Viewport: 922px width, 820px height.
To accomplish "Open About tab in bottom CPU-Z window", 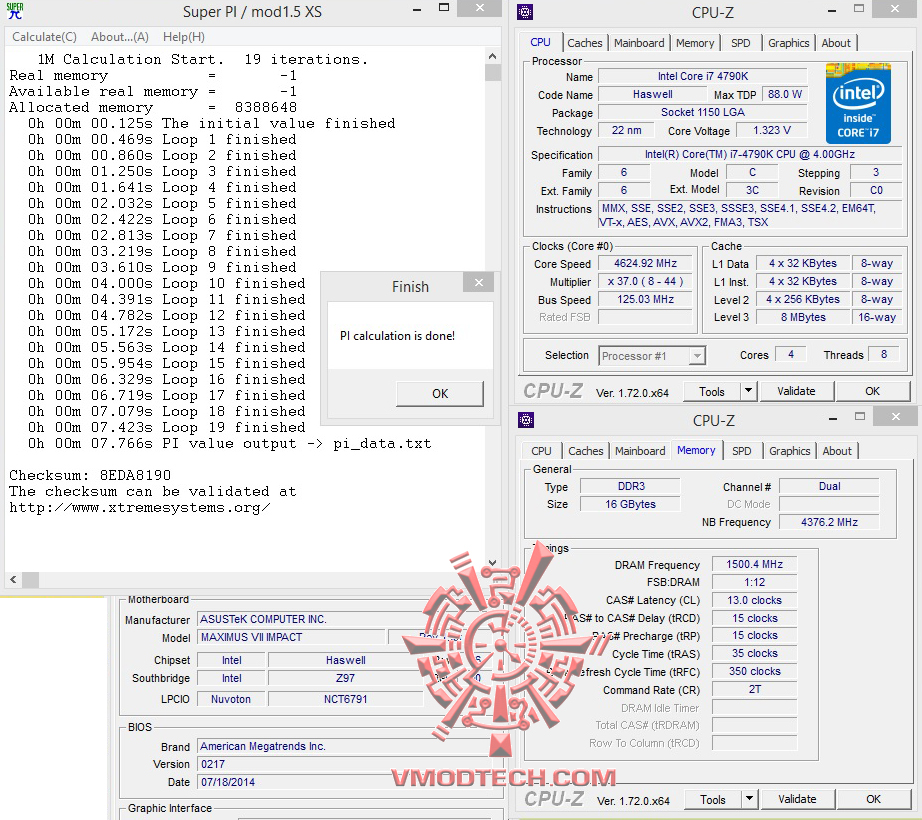I will coord(837,451).
